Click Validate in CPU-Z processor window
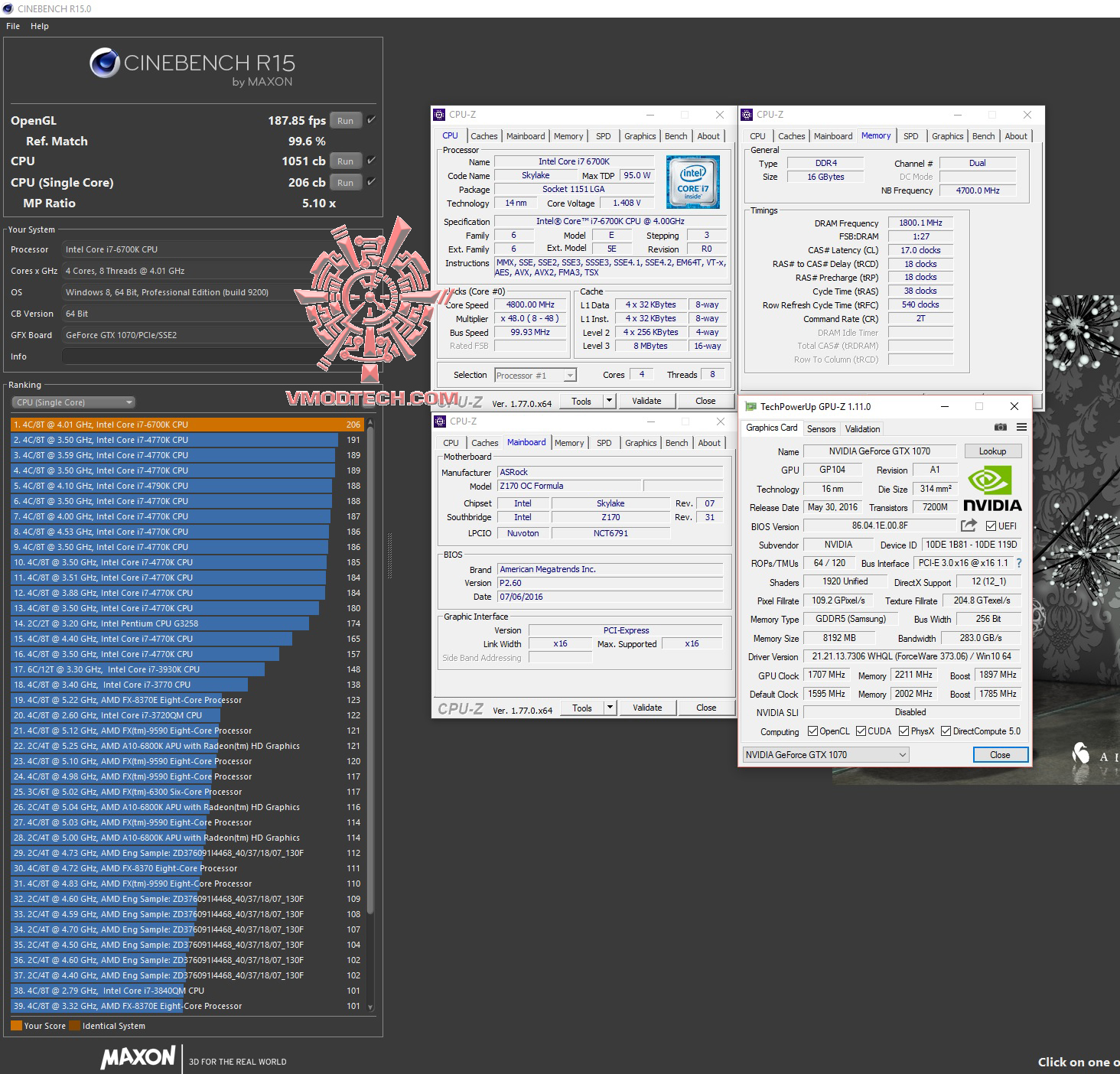 [x=646, y=401]
